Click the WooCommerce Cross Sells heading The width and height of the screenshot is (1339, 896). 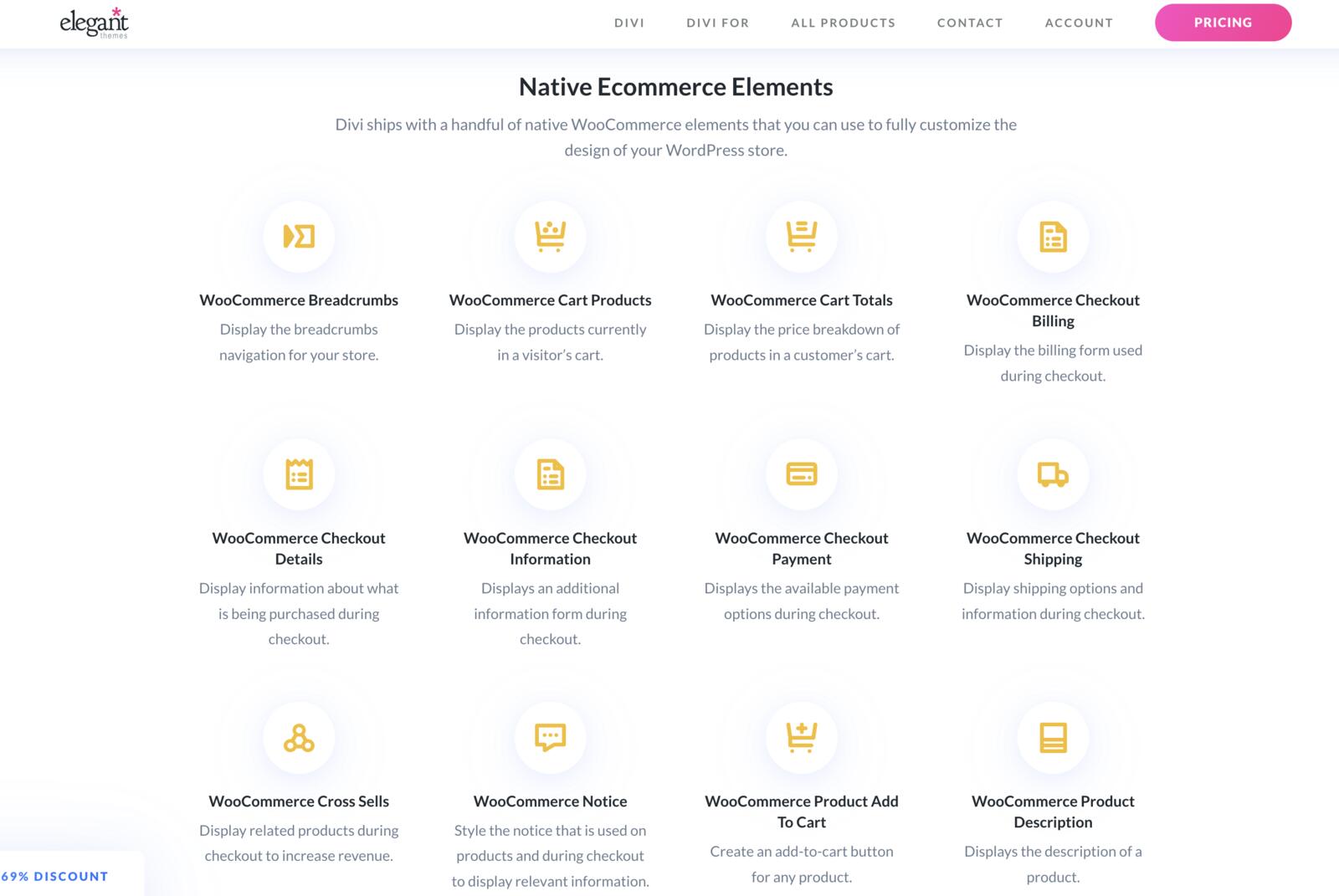coord(299,801)
